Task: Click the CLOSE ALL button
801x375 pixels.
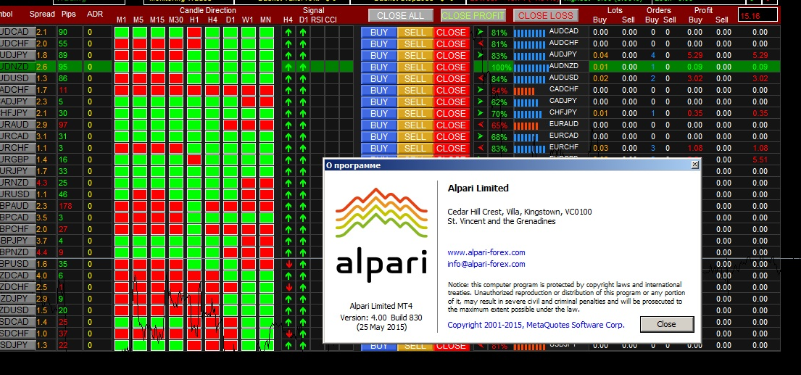Action: (x=400, y=16)
